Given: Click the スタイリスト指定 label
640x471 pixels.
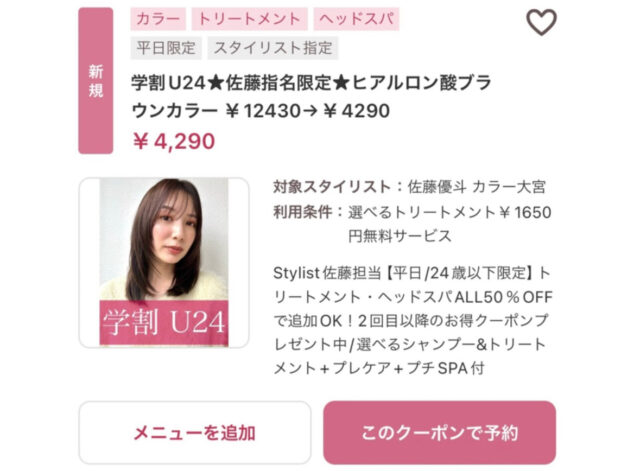Looking at the screenshot, I should [273, 48].
